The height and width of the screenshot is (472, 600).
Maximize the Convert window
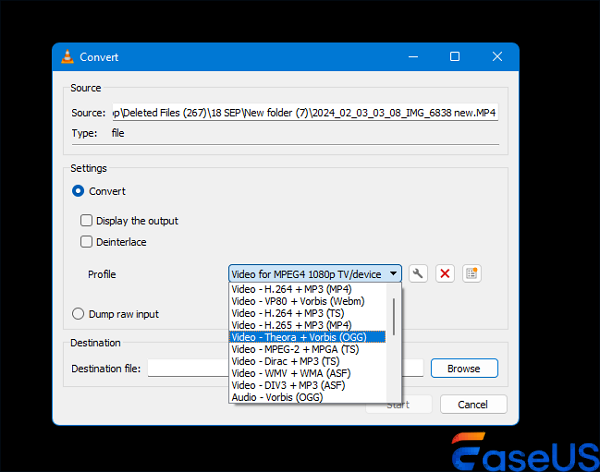[x=455, y=57]
